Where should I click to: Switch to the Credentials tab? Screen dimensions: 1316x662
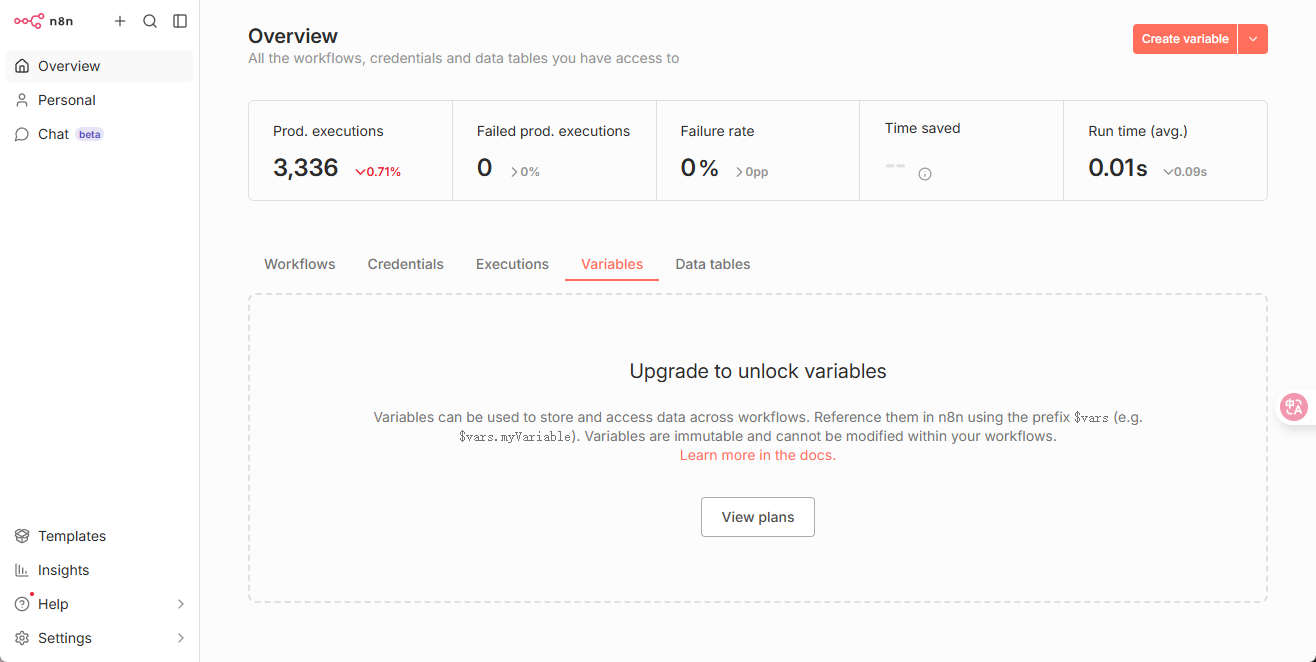click(406, 264)
